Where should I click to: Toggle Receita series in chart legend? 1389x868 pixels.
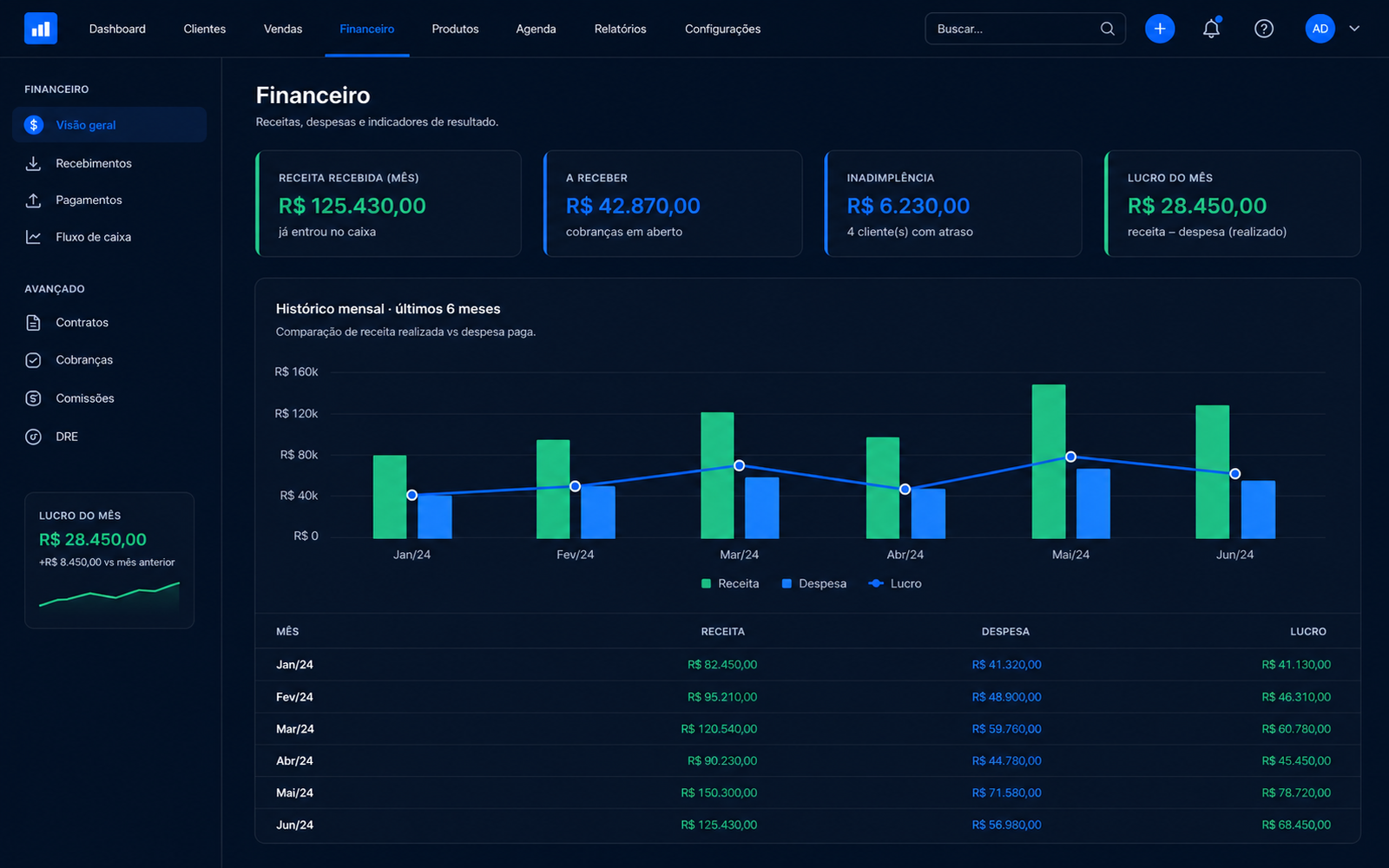click(x=730, y=583)
